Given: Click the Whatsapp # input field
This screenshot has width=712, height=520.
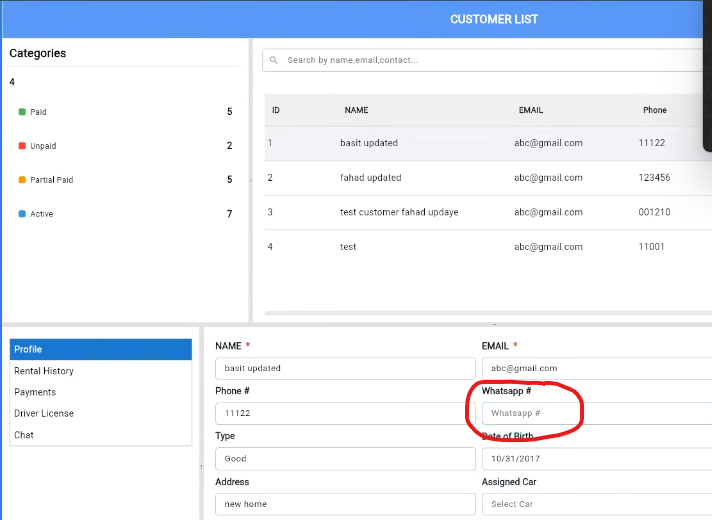Looking at the screenshot, I should click(x=596, y=413).
